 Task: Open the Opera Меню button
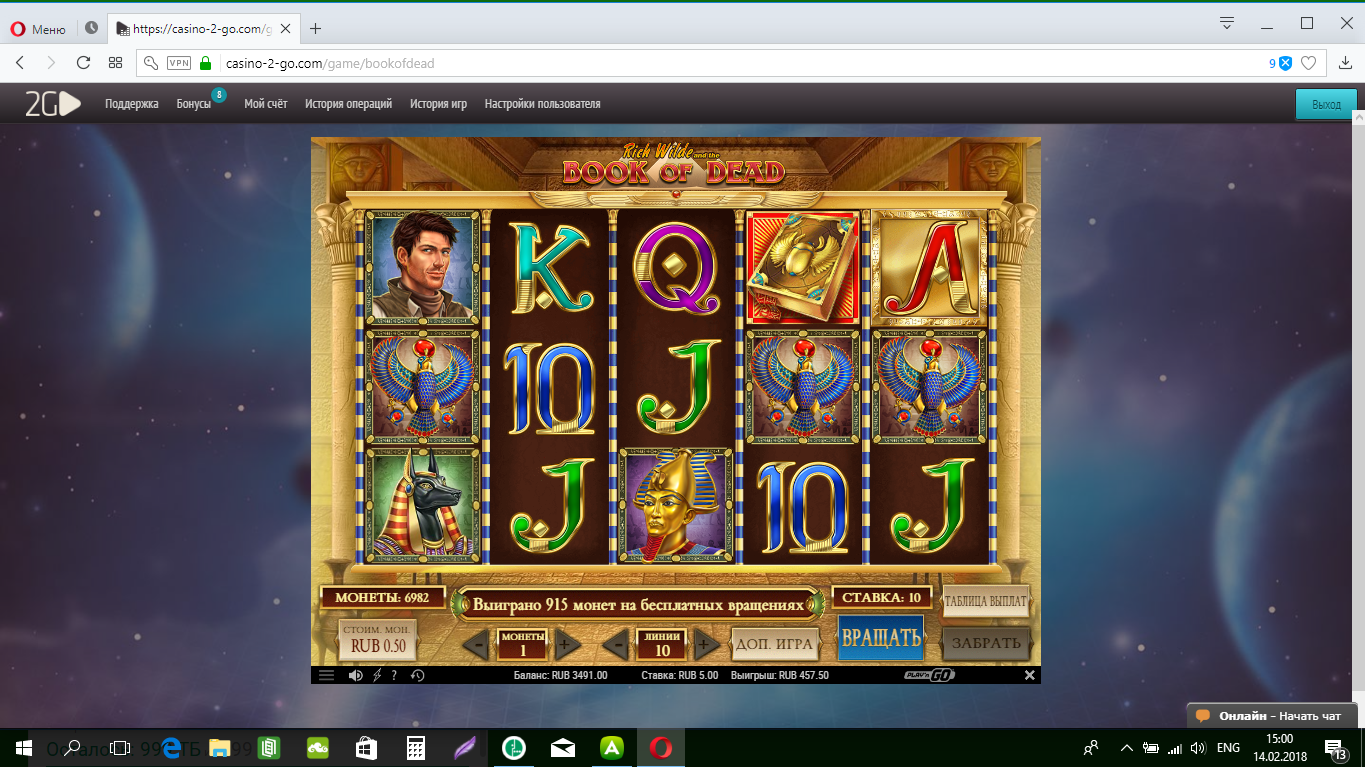pyautogui.click(x=38, y=29)
